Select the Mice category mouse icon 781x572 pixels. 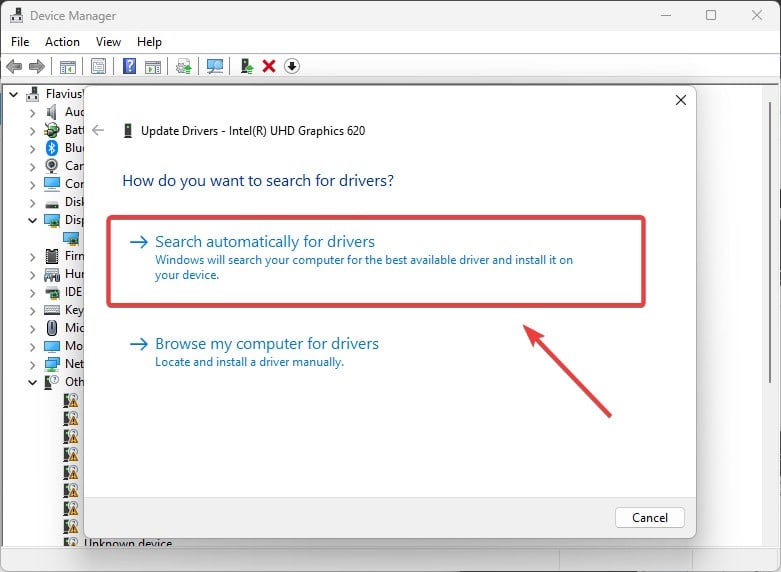point(52,328)
